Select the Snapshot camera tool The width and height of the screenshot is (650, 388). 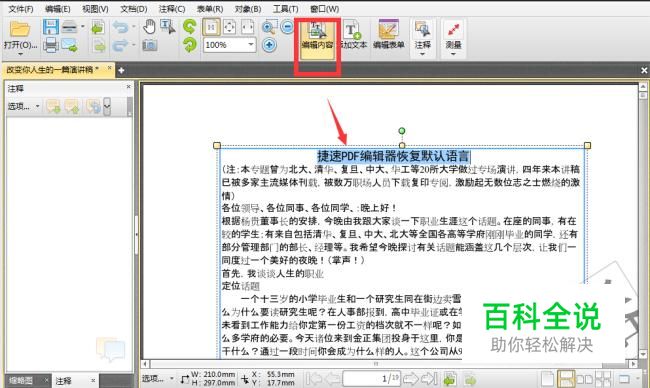[150, 45]
